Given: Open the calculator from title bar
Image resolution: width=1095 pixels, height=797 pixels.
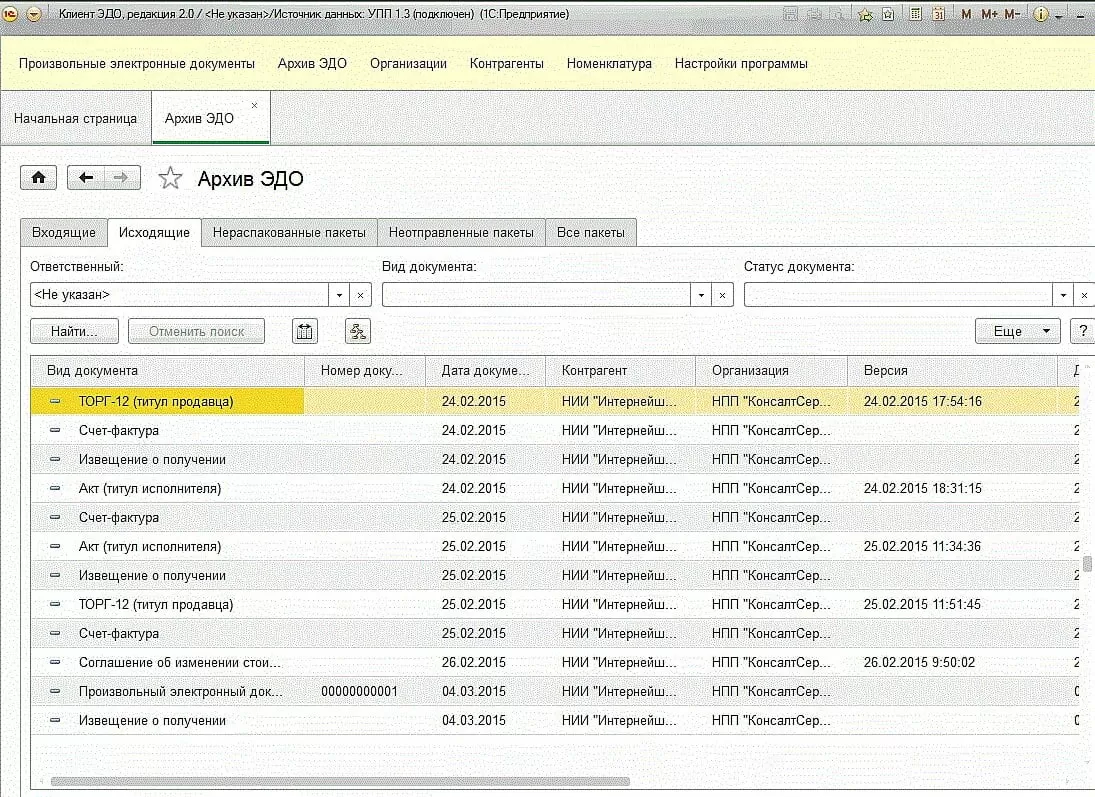Looking at the screenshot, I should (x=915, y=14).
